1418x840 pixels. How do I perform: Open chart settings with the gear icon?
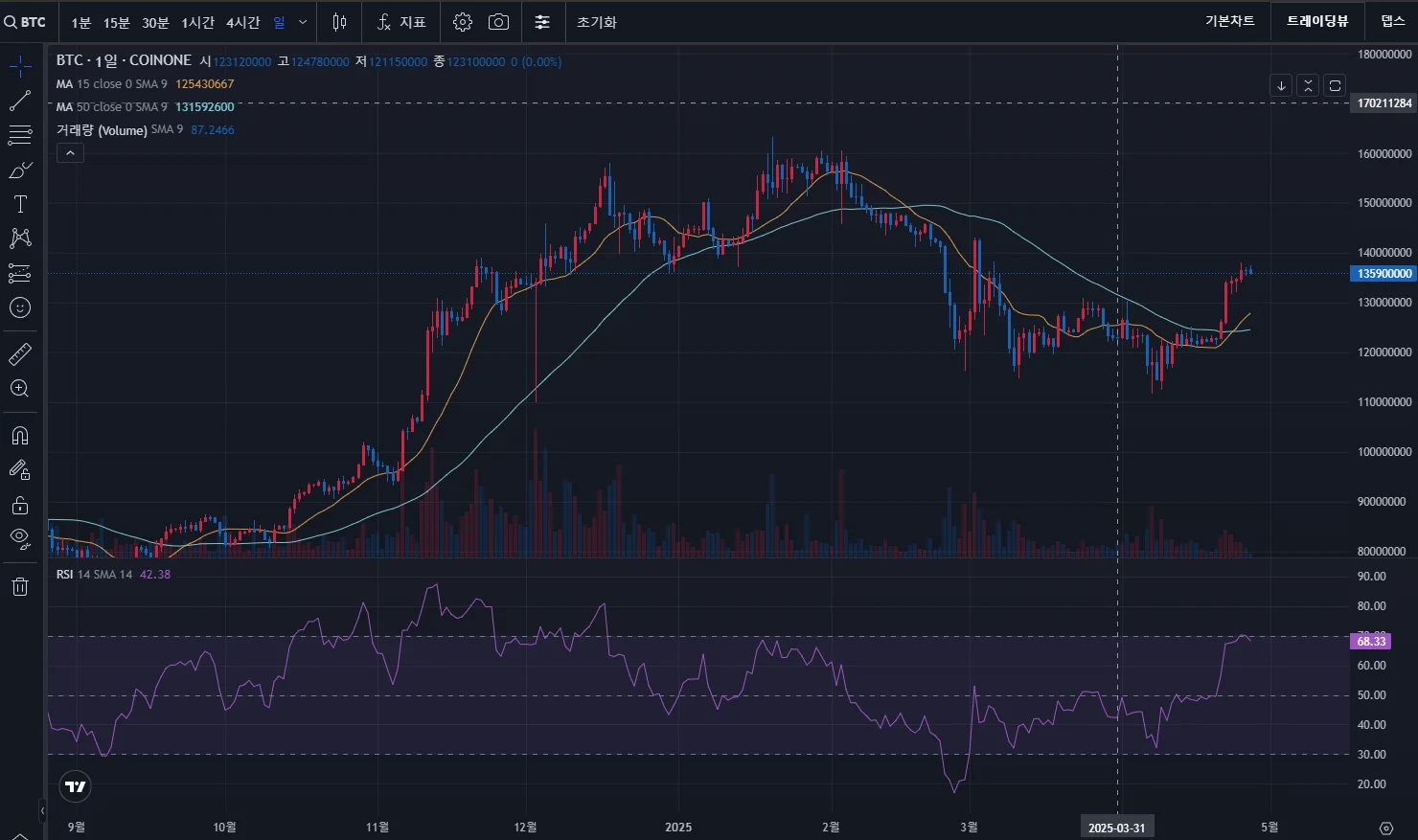click(463, 22)
